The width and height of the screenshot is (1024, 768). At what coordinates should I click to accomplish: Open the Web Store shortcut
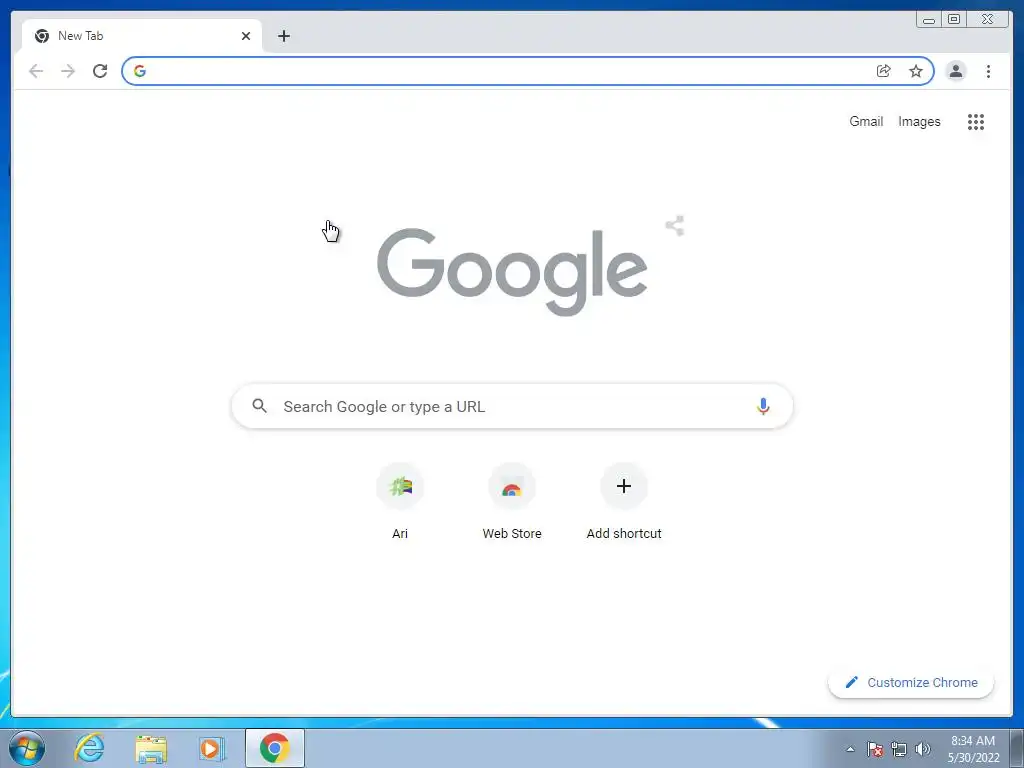coord(512,501)
